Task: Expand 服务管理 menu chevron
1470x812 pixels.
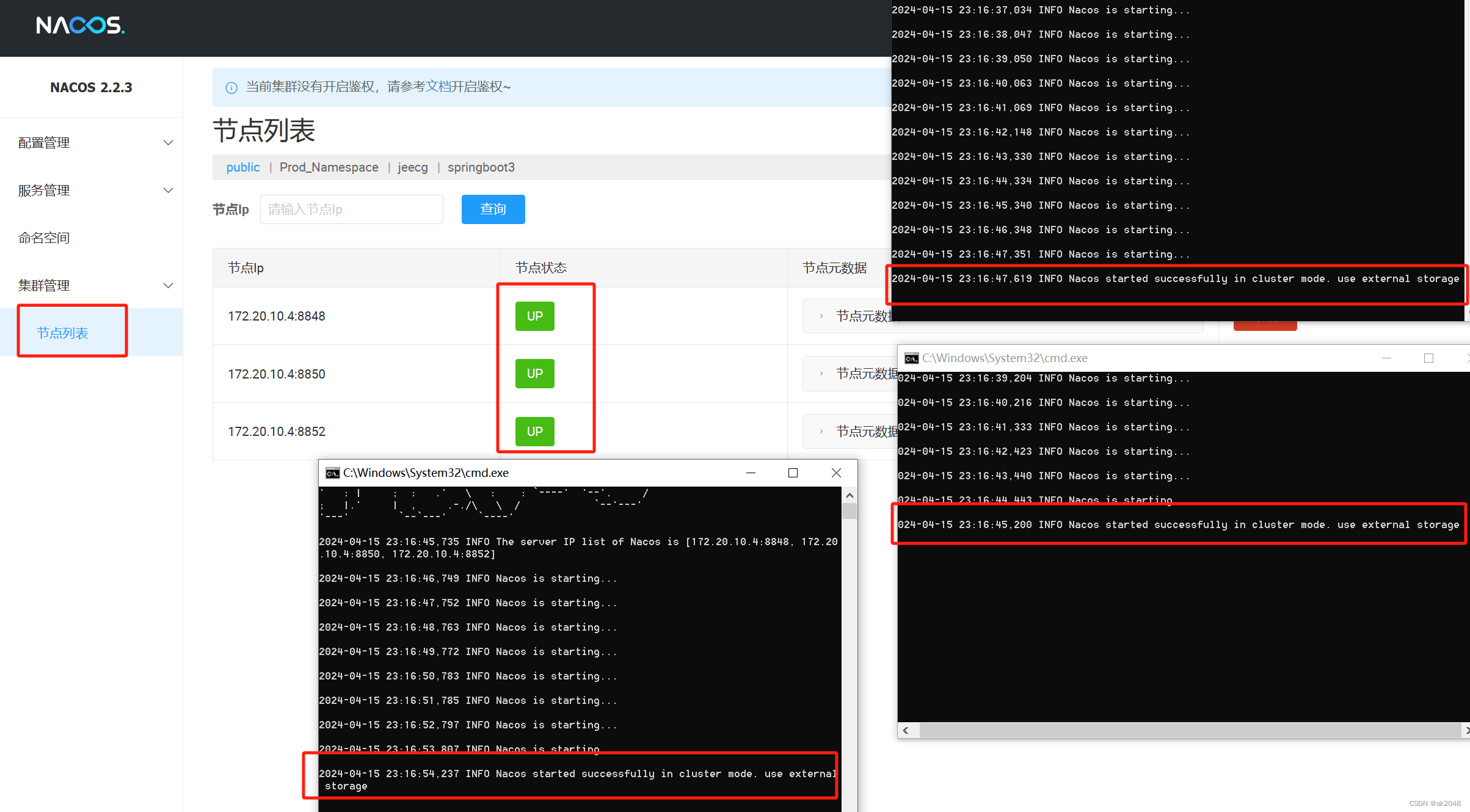Action: point(168,190)
